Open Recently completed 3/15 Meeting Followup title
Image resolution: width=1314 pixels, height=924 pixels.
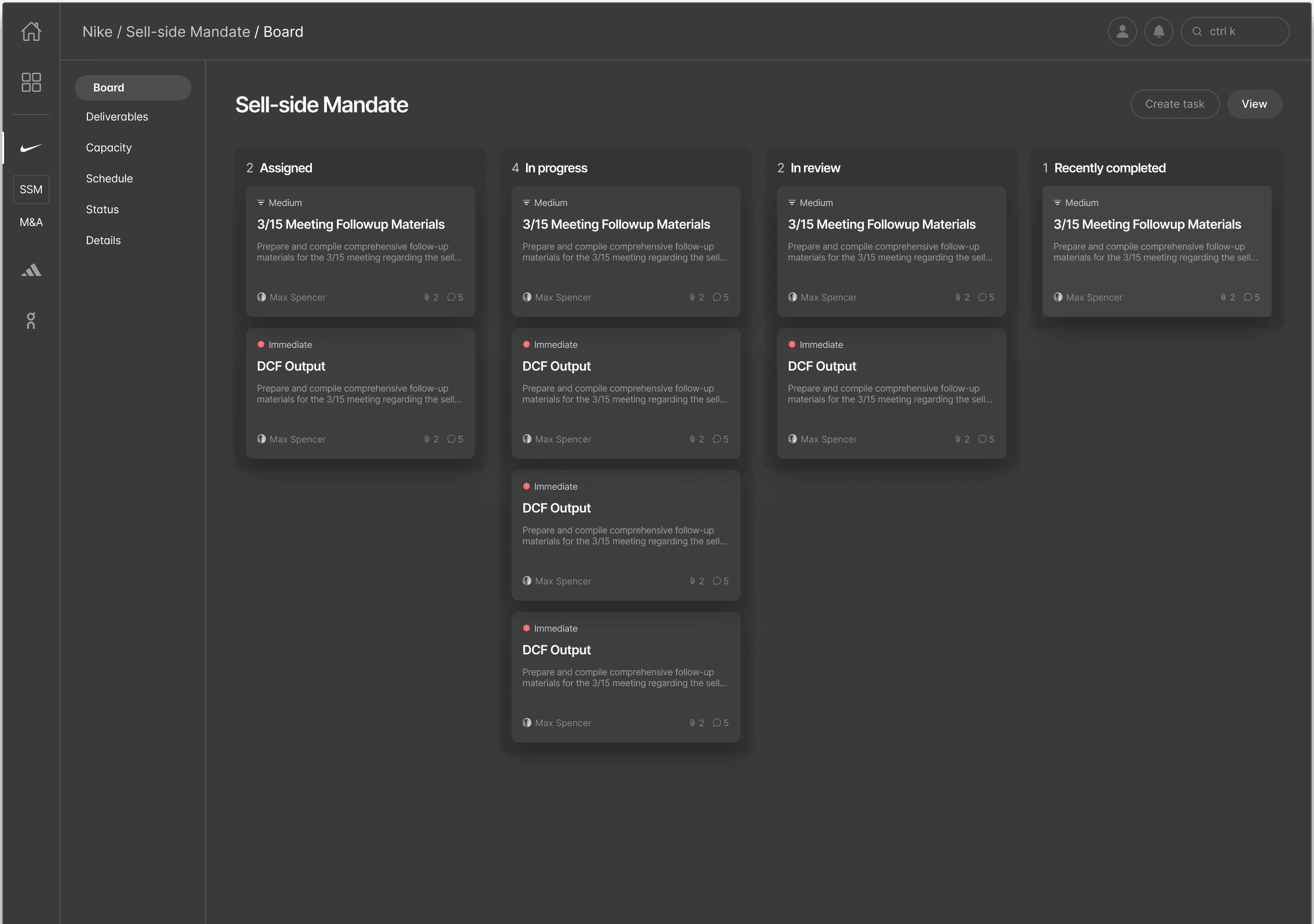pos(1147,225)
